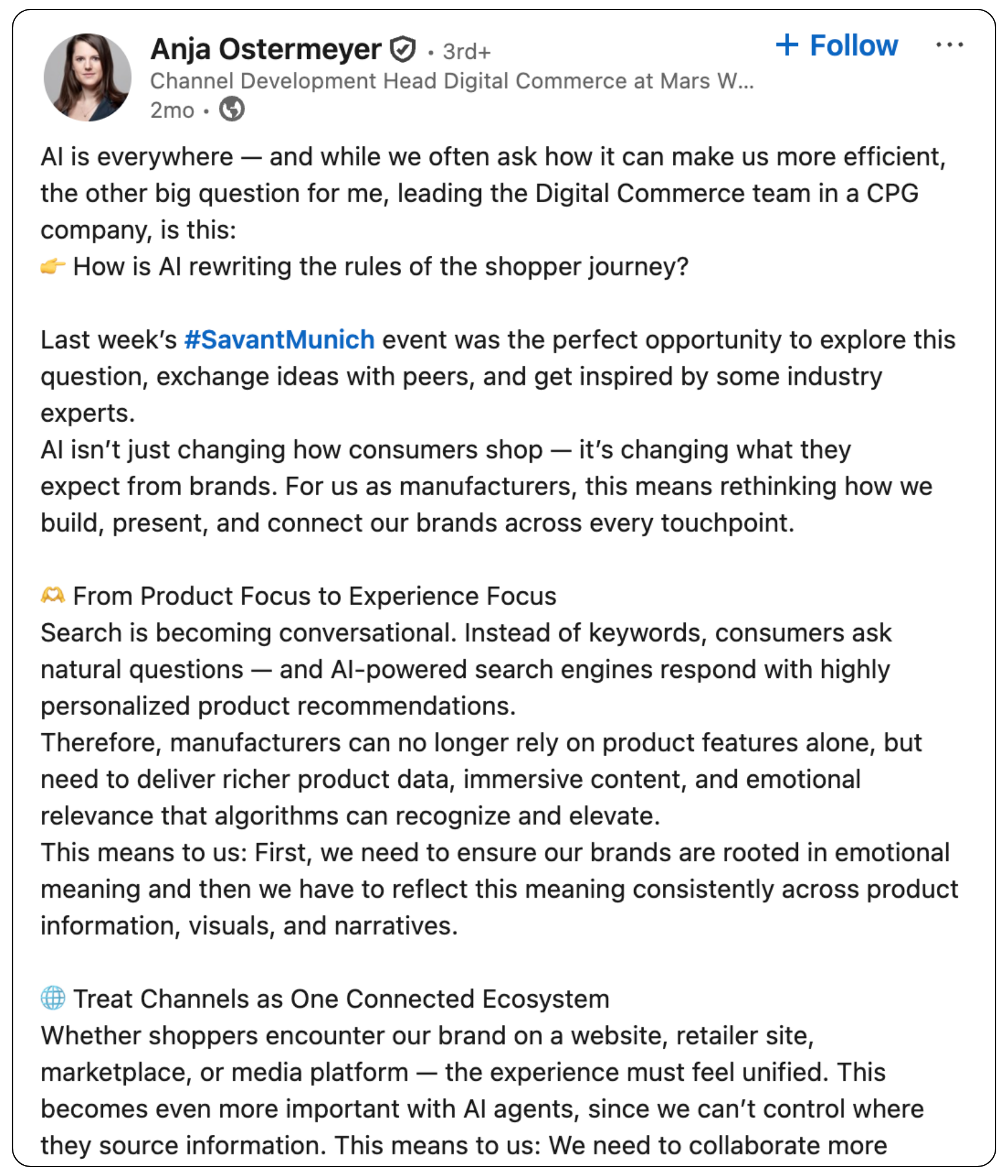Click the 2mo post timestamp
This screenshot has width=1008, height=1176.
point(172,110)
